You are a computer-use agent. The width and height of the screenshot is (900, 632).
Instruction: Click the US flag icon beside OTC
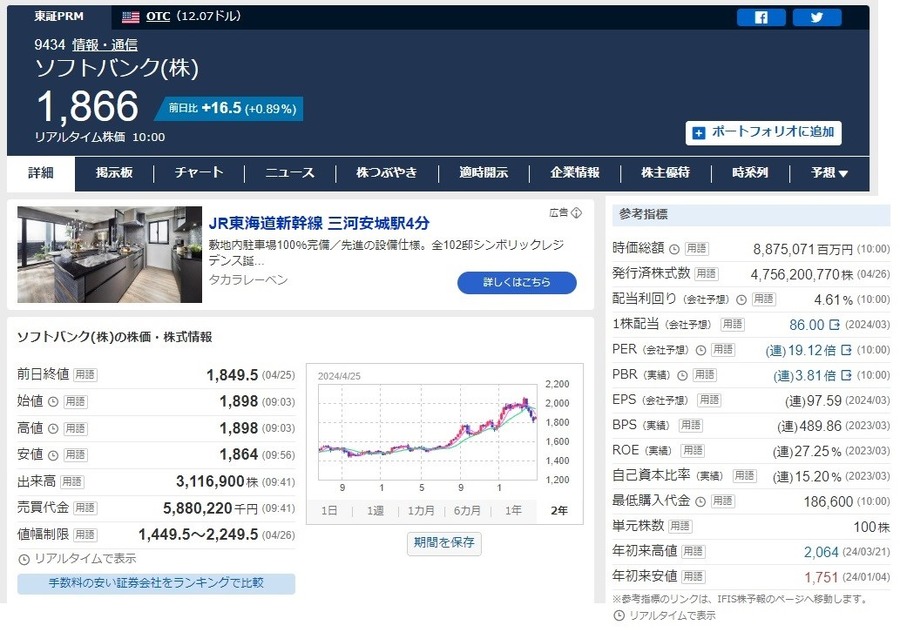pyautogui.click(x=128, y=16)
